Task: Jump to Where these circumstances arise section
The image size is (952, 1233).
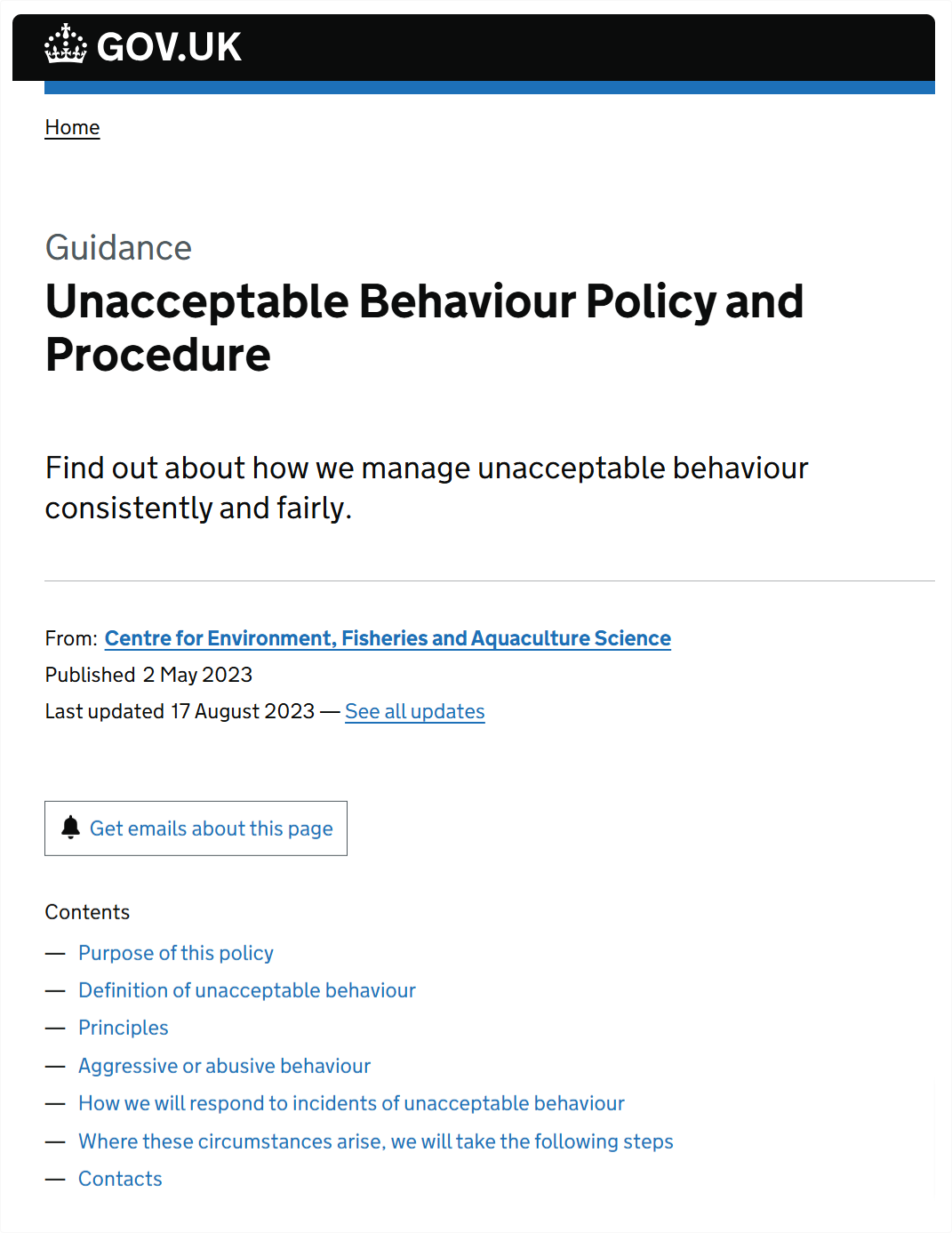Action: [376, 1141]
